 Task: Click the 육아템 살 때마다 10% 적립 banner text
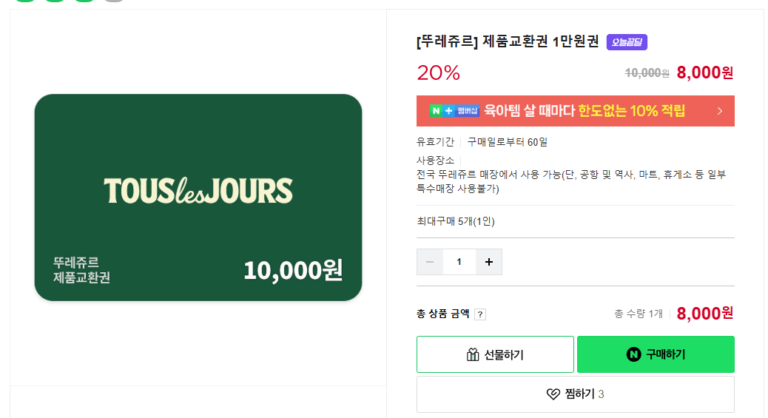click(x=585, y=111)
